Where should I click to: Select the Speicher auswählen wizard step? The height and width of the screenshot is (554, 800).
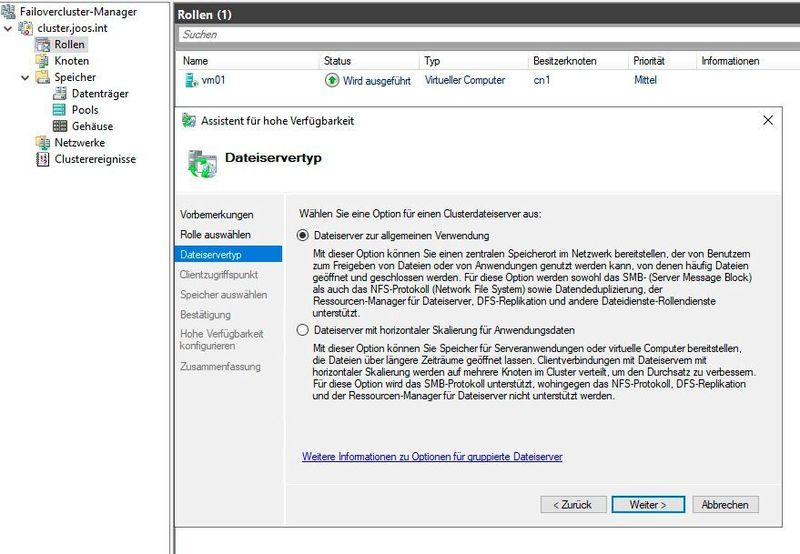point(223,294)
